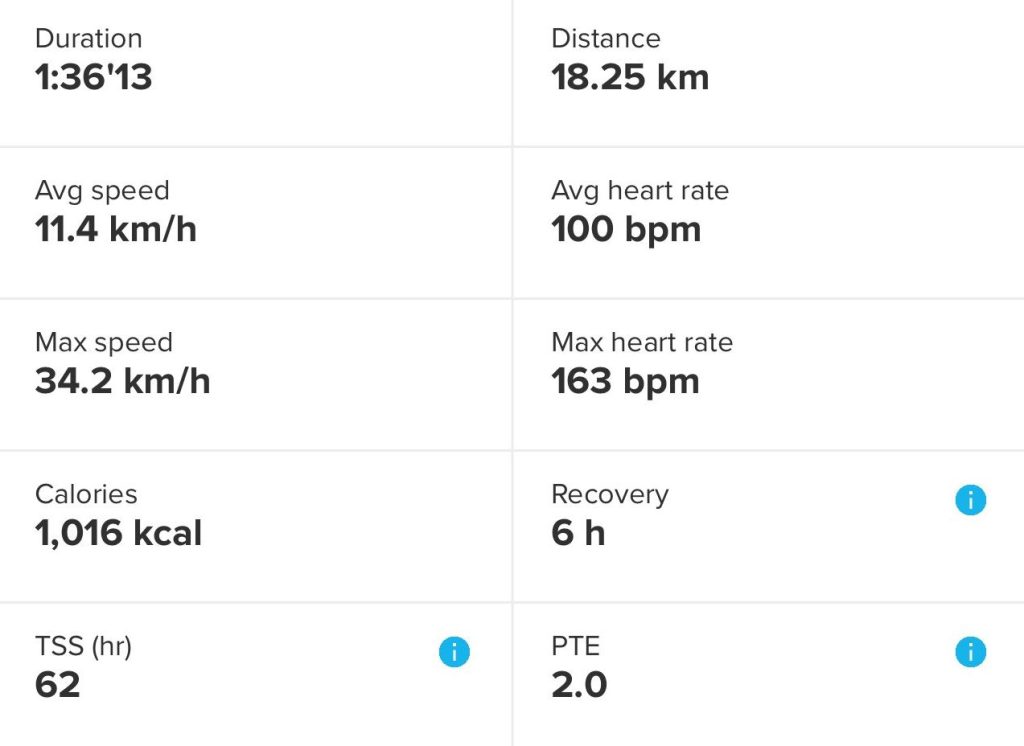Image resolution: width=1024 pixels, height=746 pixels.
Task: Tap the Max speed 34.2 km/h value
Action: click(123, 382)
